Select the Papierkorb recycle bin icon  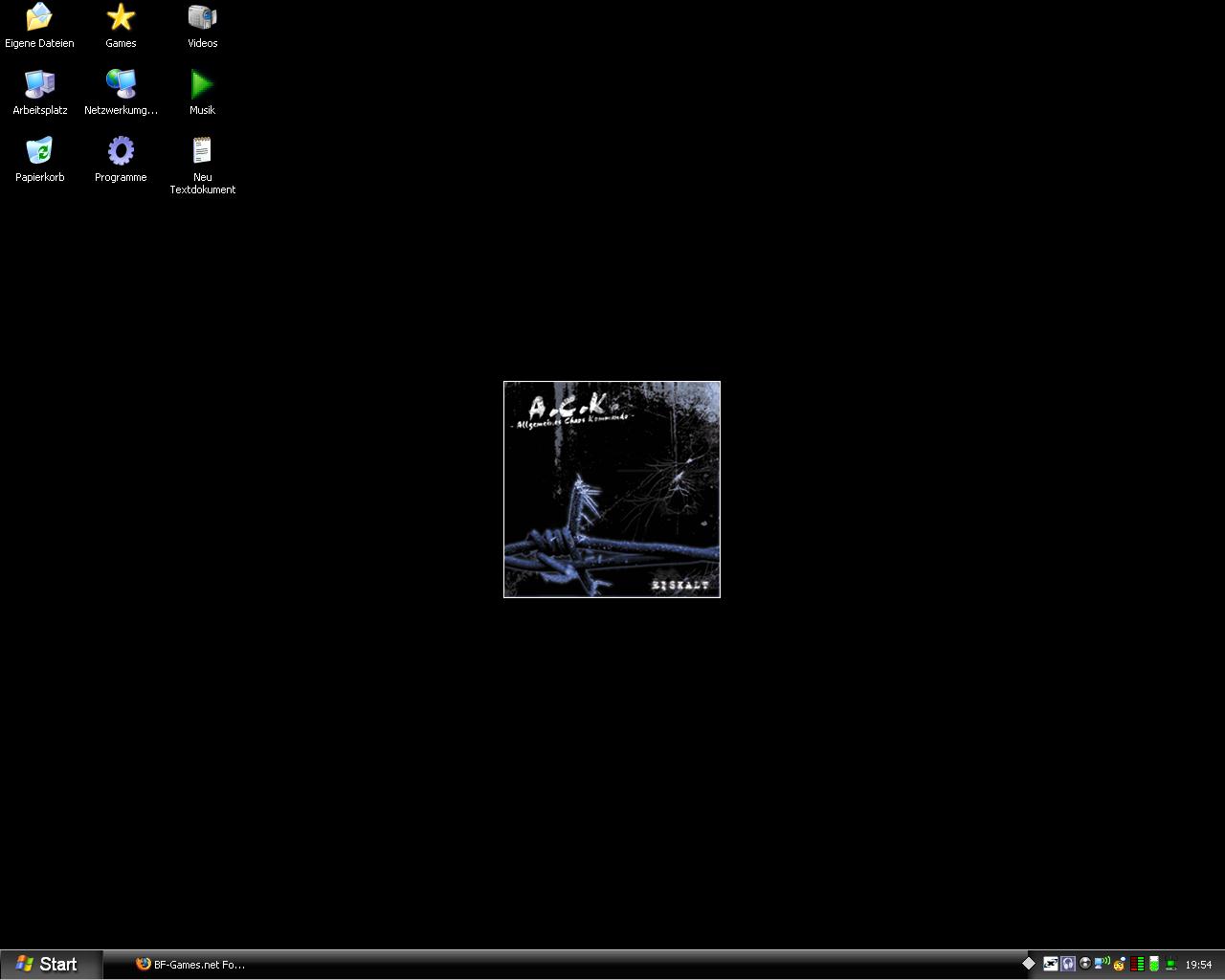[x=39, y=151]
